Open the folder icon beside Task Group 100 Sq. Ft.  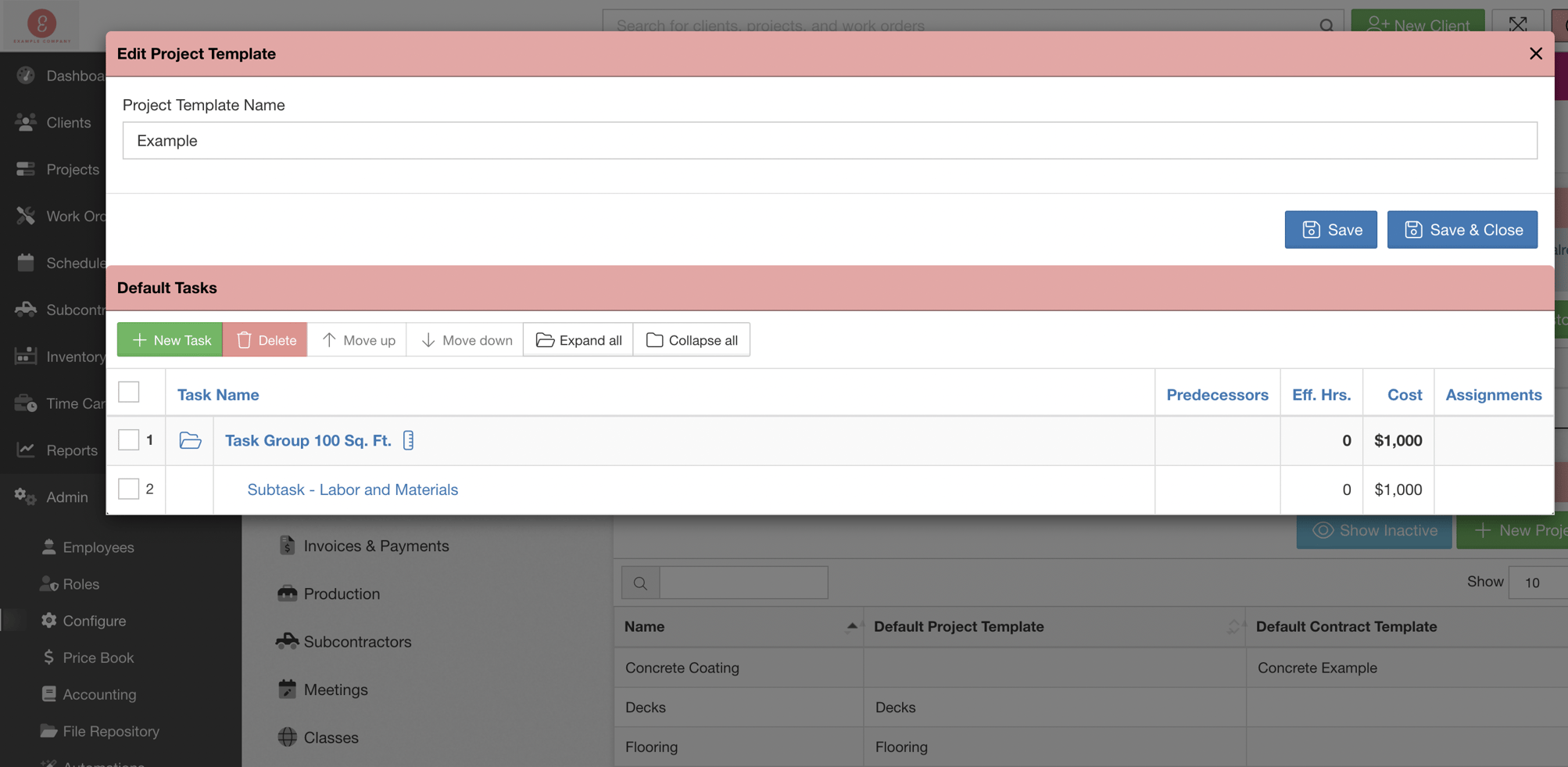(x=190, y=440)
